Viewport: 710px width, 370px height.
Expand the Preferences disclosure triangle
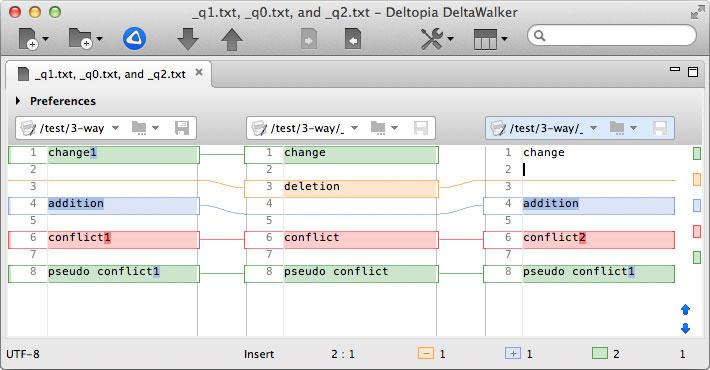point(18,101)
